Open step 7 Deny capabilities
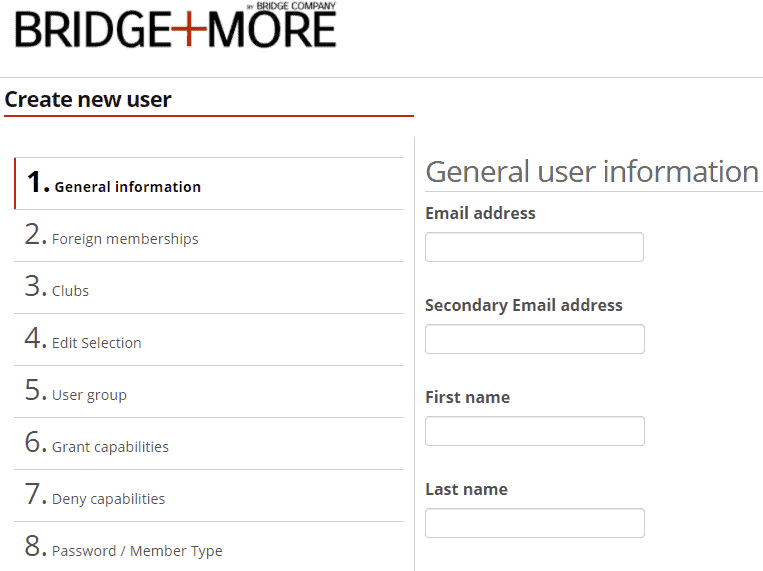This screenshot has width=763, height=571. click(x=108, y=499)
